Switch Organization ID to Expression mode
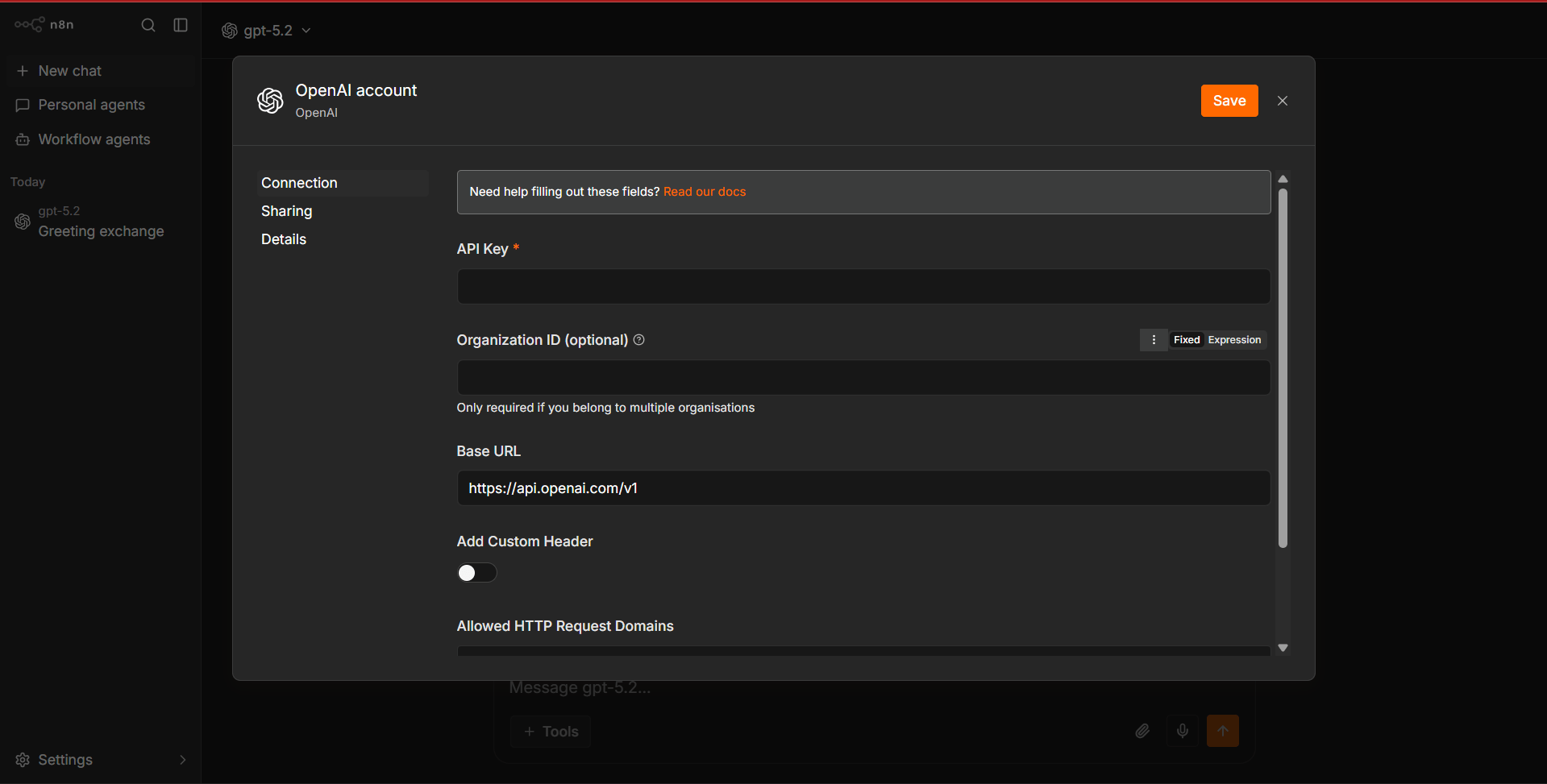This screenshot has height=784, width=1547. [x=1234, y=340]
